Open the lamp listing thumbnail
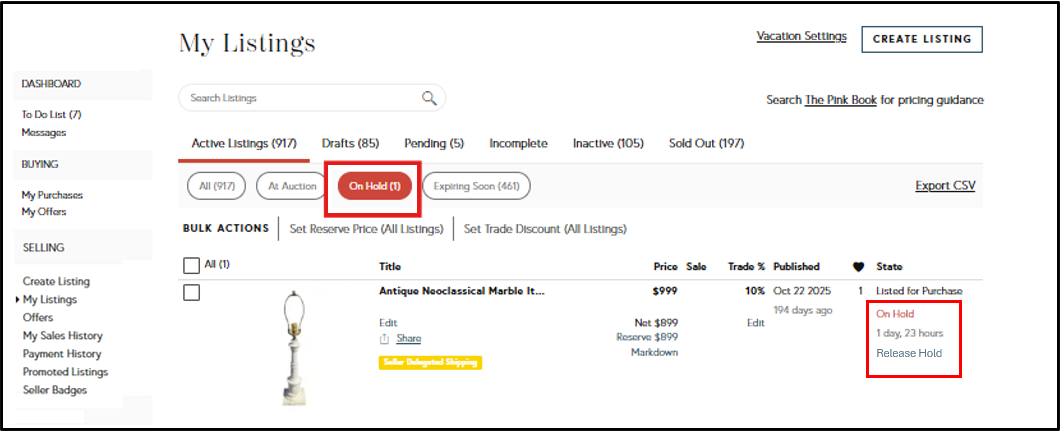 pos(293,347)
